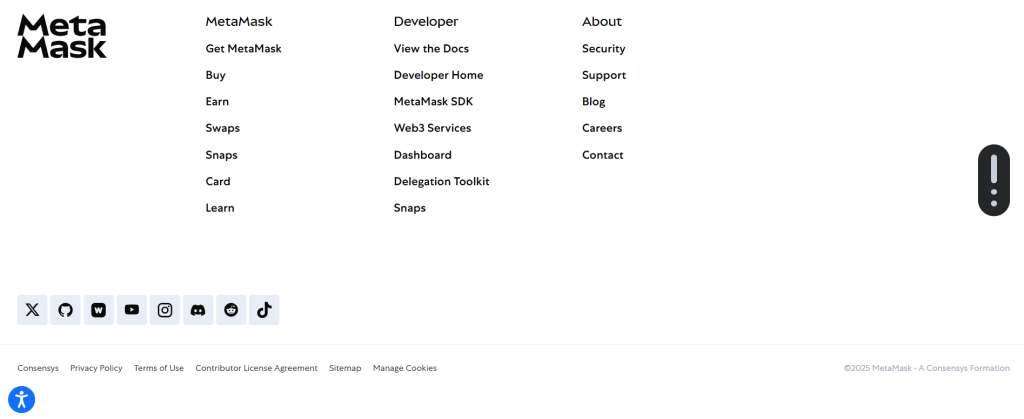
Task: Click the About column heading
Action: coord(602,22)
